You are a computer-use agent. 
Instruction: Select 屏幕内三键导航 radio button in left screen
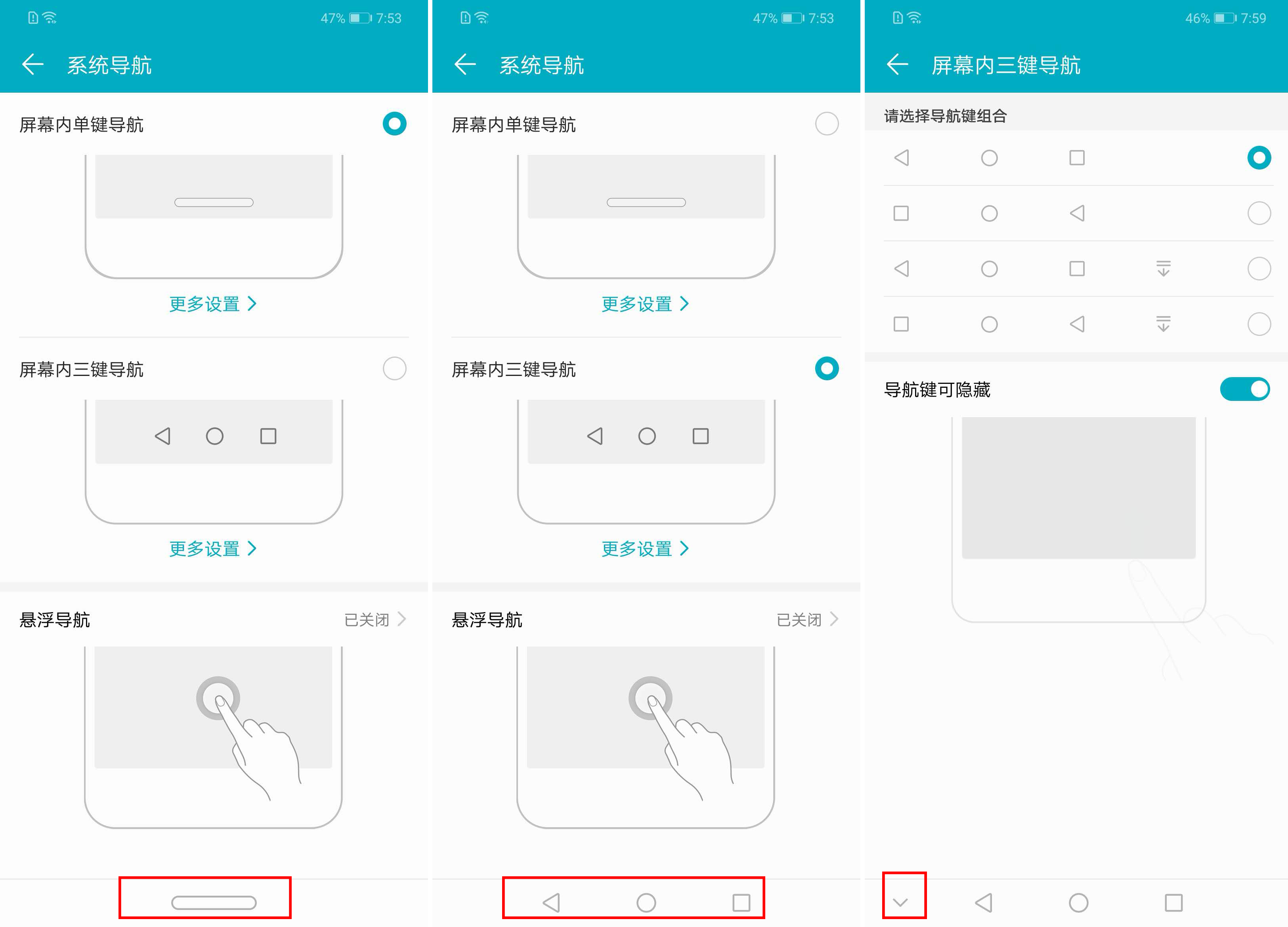[x=394, y=369]
